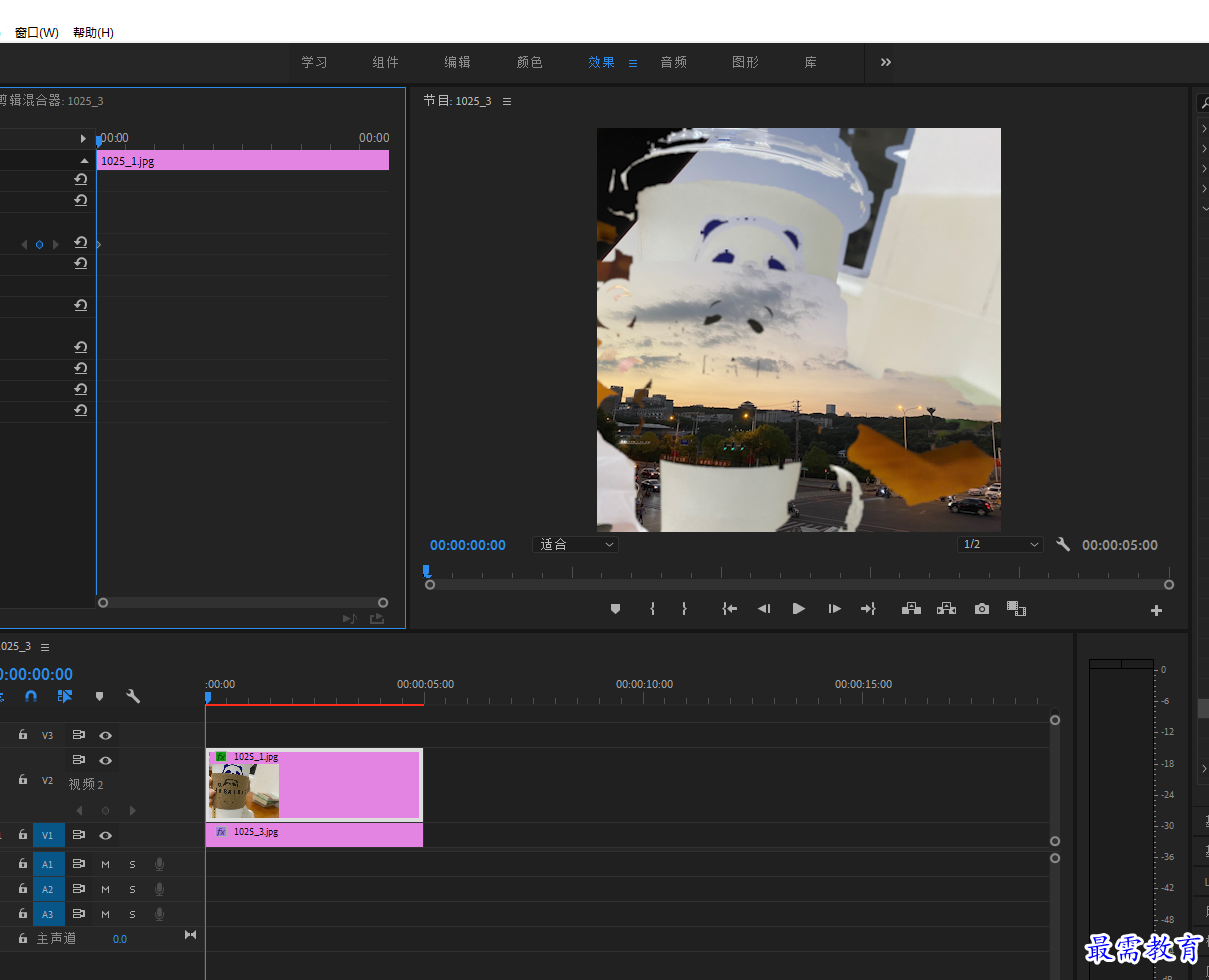Step back one frame
The height and width of the screenshot is (980, 1209).
tap(764, 608)
